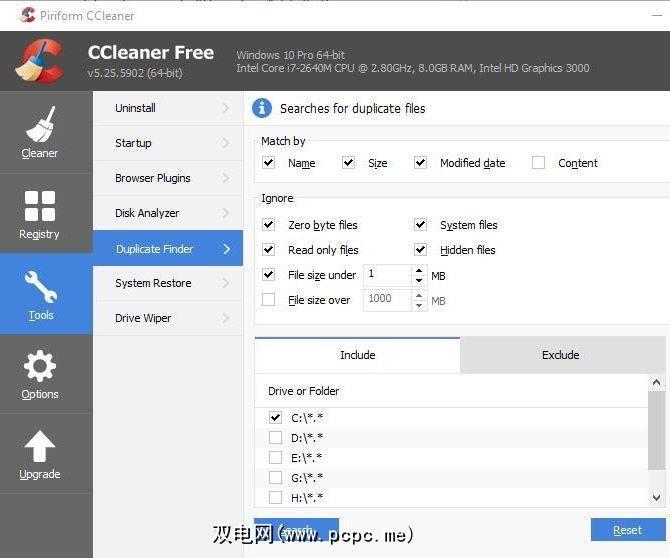Increase File size under value
Image resolution: width=670 pixels, height=558 pixels.
click(419, 270)
